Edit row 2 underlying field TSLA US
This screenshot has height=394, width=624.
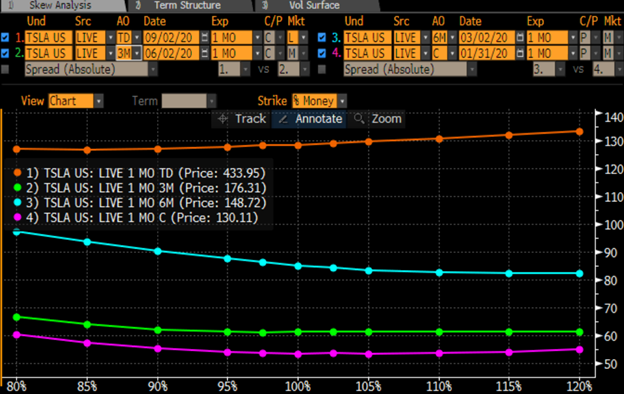49,53
